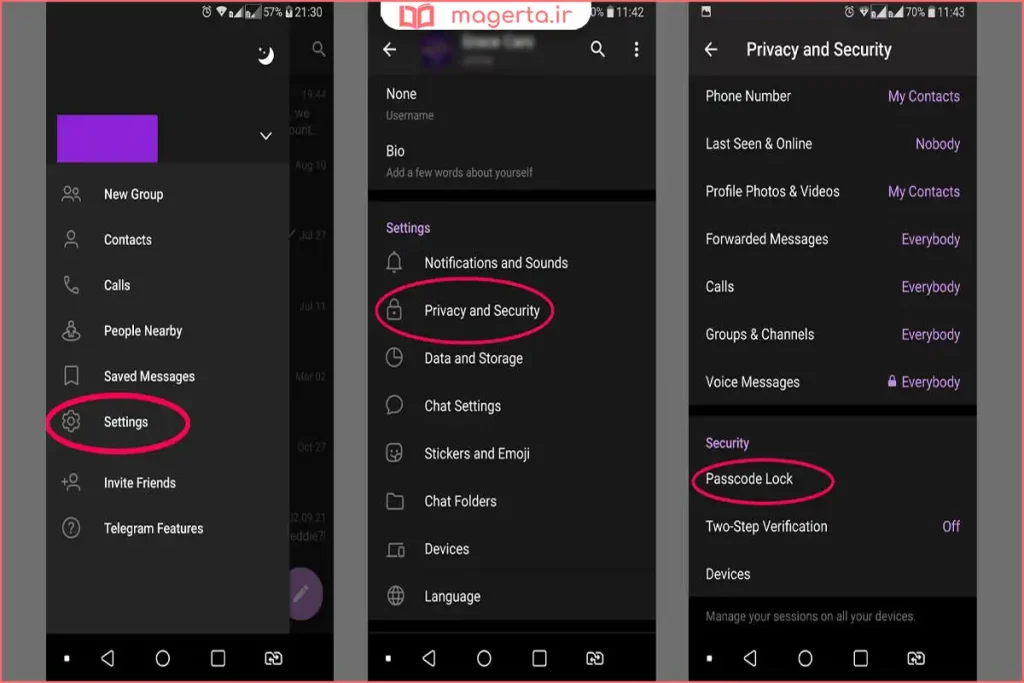1024x683 pixels.
Task: Open Passcode Lock option
Action: point(749,479)
